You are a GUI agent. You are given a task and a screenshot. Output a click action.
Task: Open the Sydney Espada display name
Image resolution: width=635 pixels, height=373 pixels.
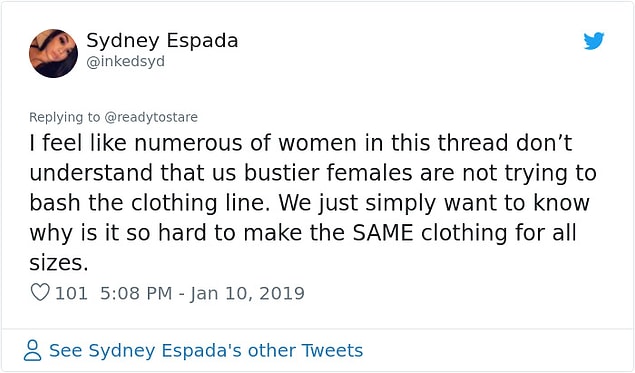(162, 41)
